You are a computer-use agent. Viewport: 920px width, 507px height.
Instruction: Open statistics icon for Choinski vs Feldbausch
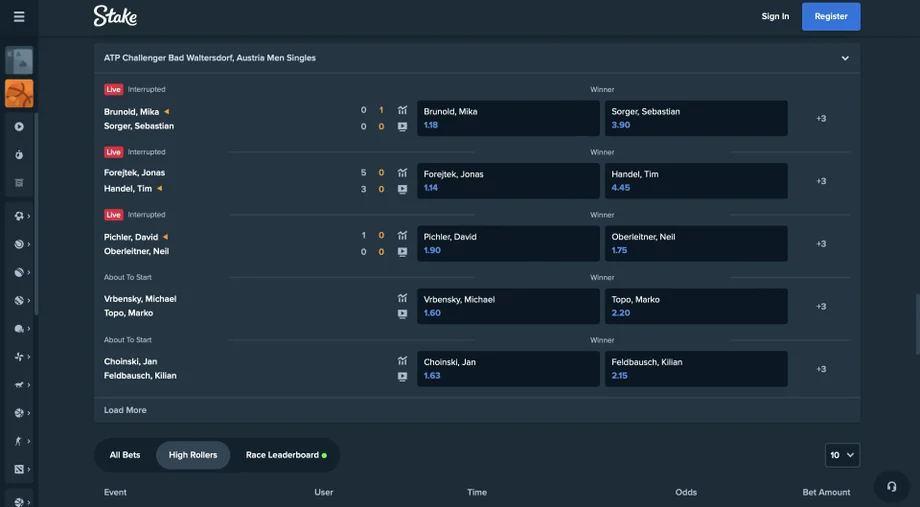pos(402,361)
